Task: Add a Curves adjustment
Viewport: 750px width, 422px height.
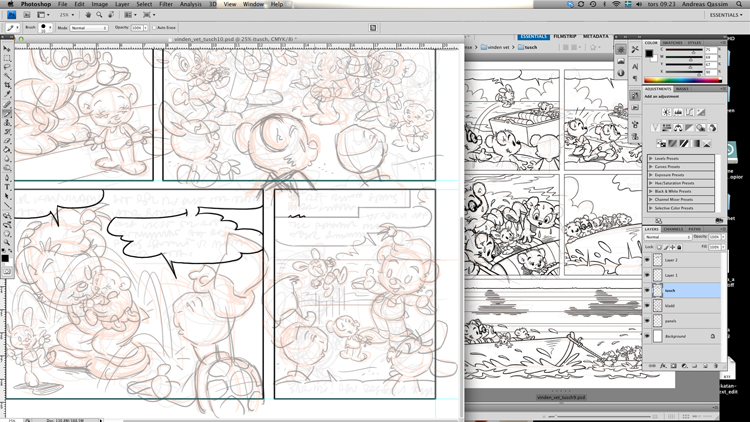Action: pyautogui.click(x=689, y=112)
